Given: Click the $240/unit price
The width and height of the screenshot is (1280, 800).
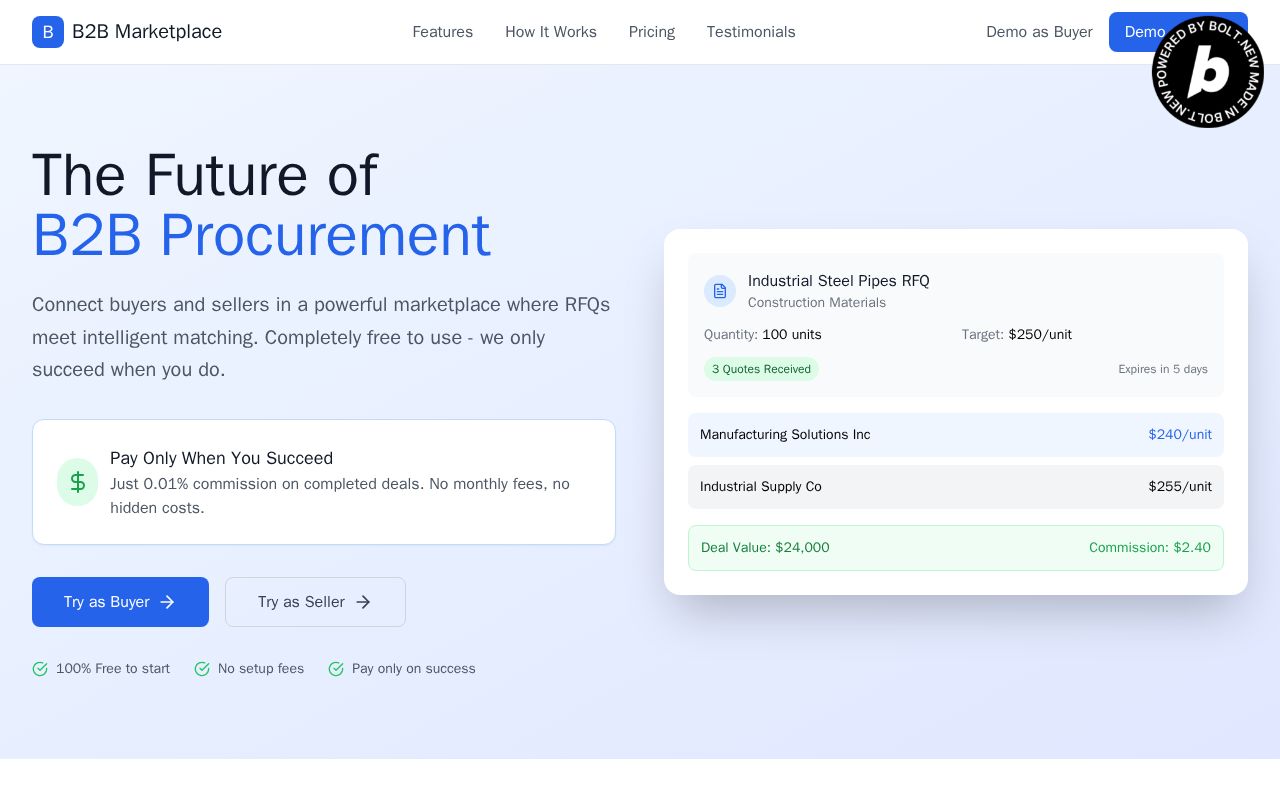Looking at the screenshot, I should [x=1180, y=435].
